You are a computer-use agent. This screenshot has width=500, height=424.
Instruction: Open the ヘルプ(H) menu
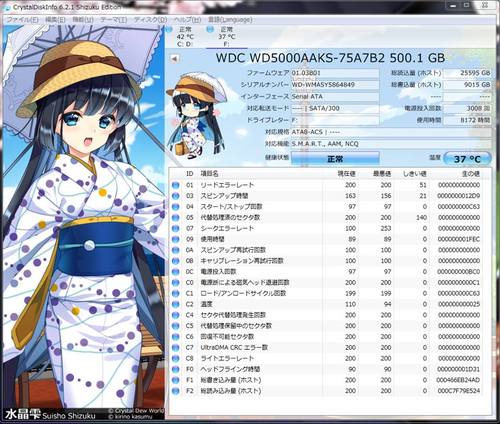pyautogui.click(x=188, y=20)
